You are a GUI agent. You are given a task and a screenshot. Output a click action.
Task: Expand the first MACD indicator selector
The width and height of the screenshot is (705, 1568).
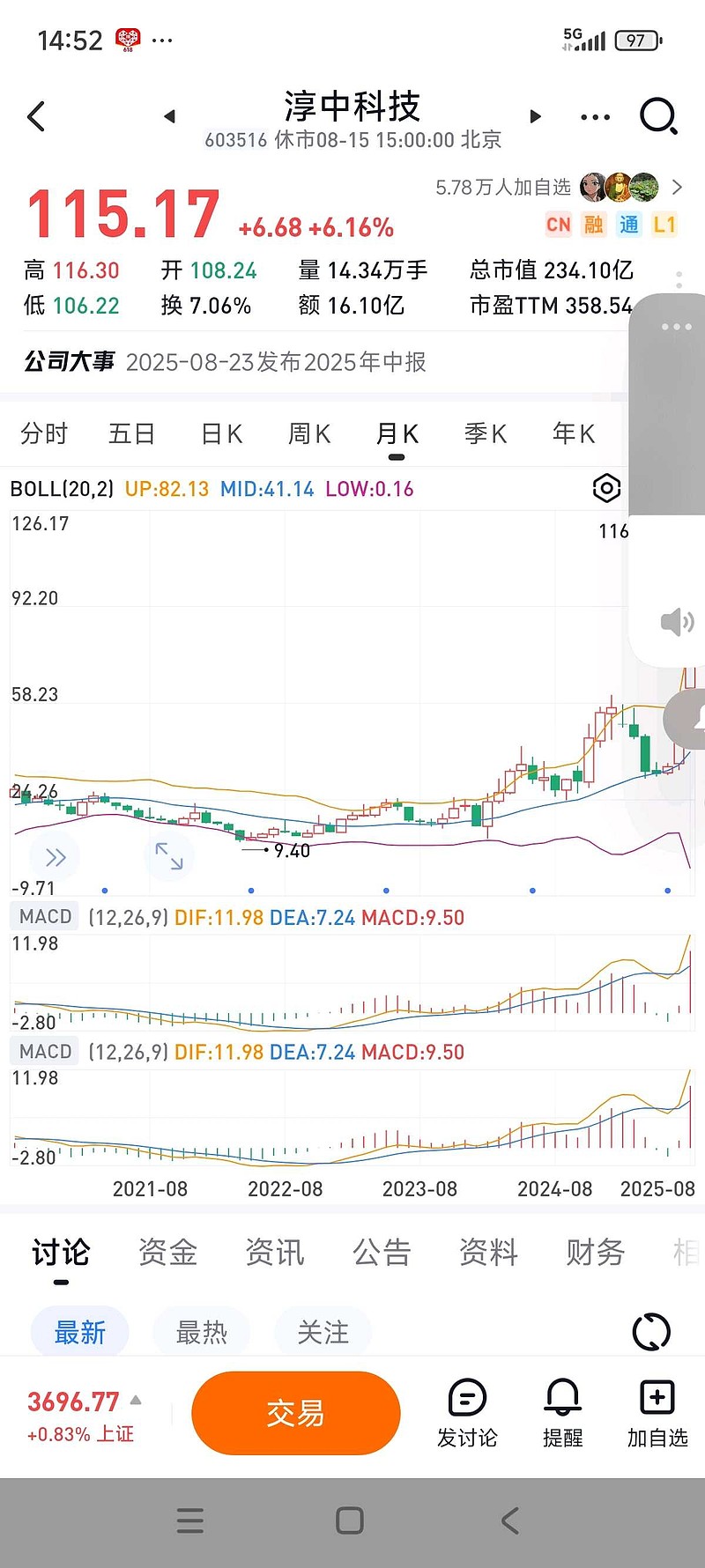point(46,917)
